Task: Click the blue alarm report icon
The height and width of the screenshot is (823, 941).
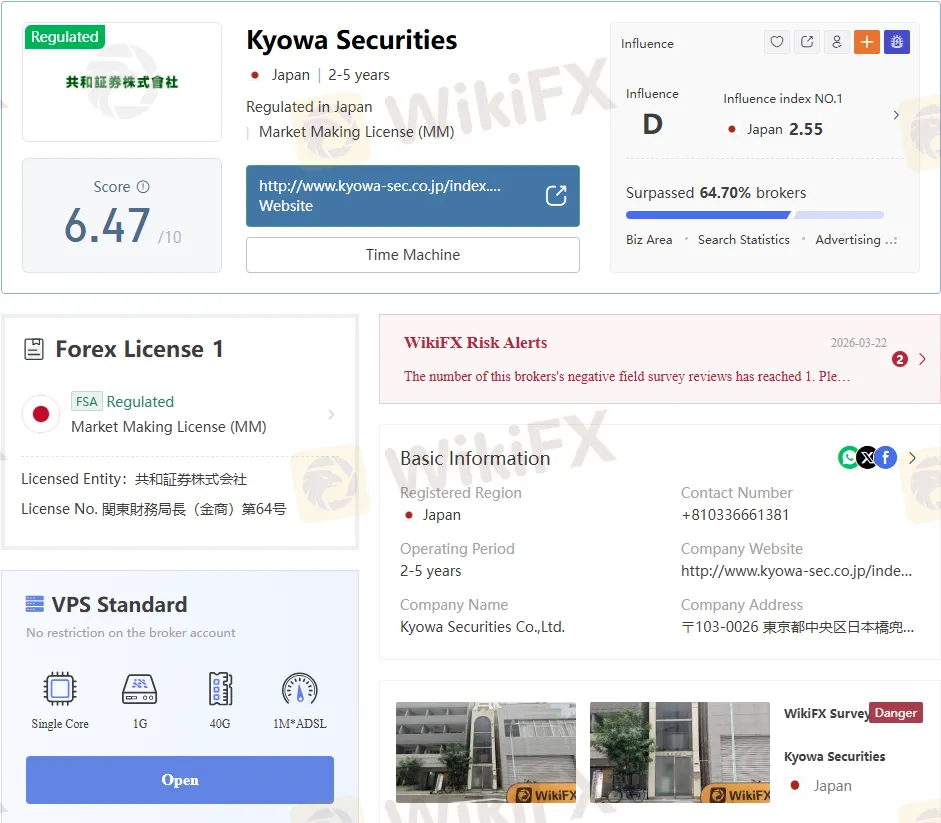Action: (896, 42)
